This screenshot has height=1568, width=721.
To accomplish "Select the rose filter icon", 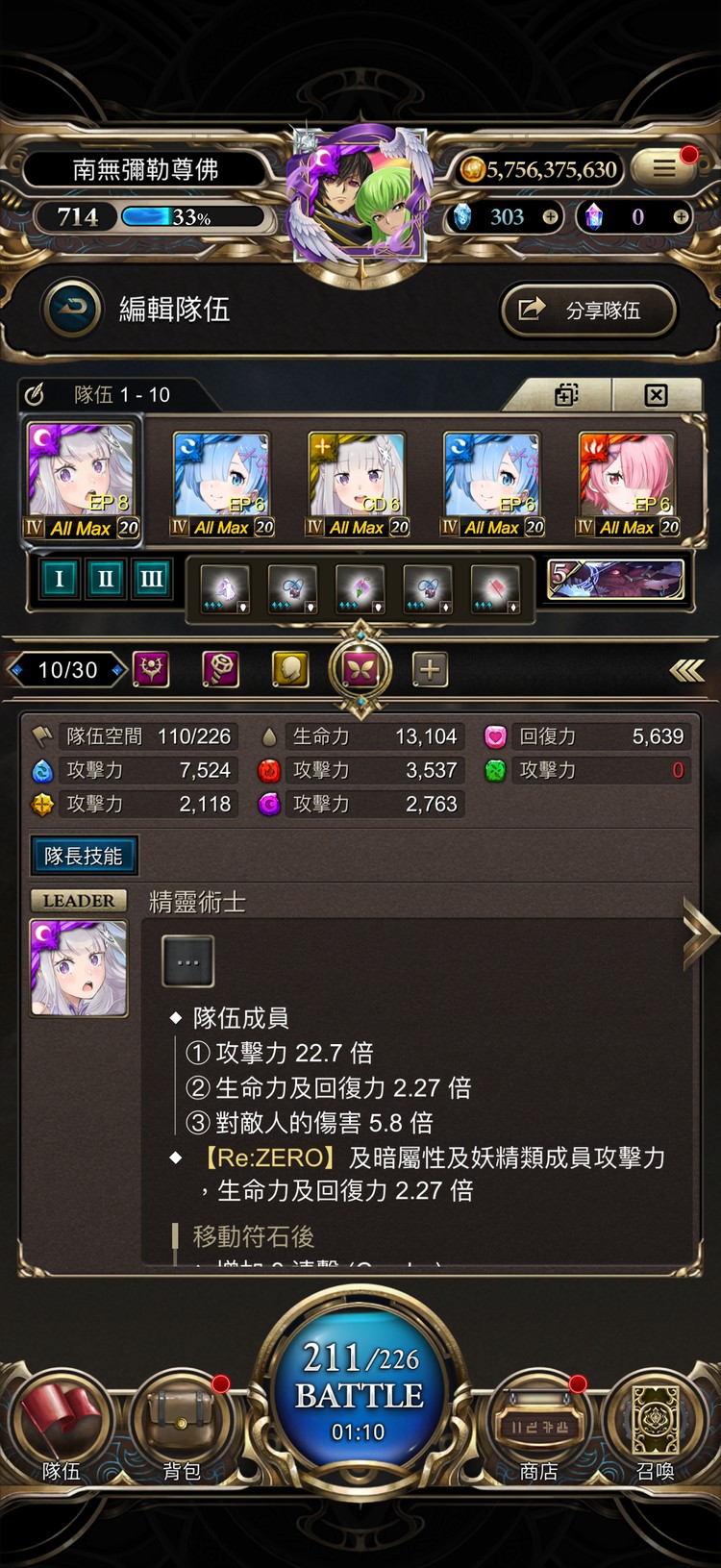I will (220, 669).
